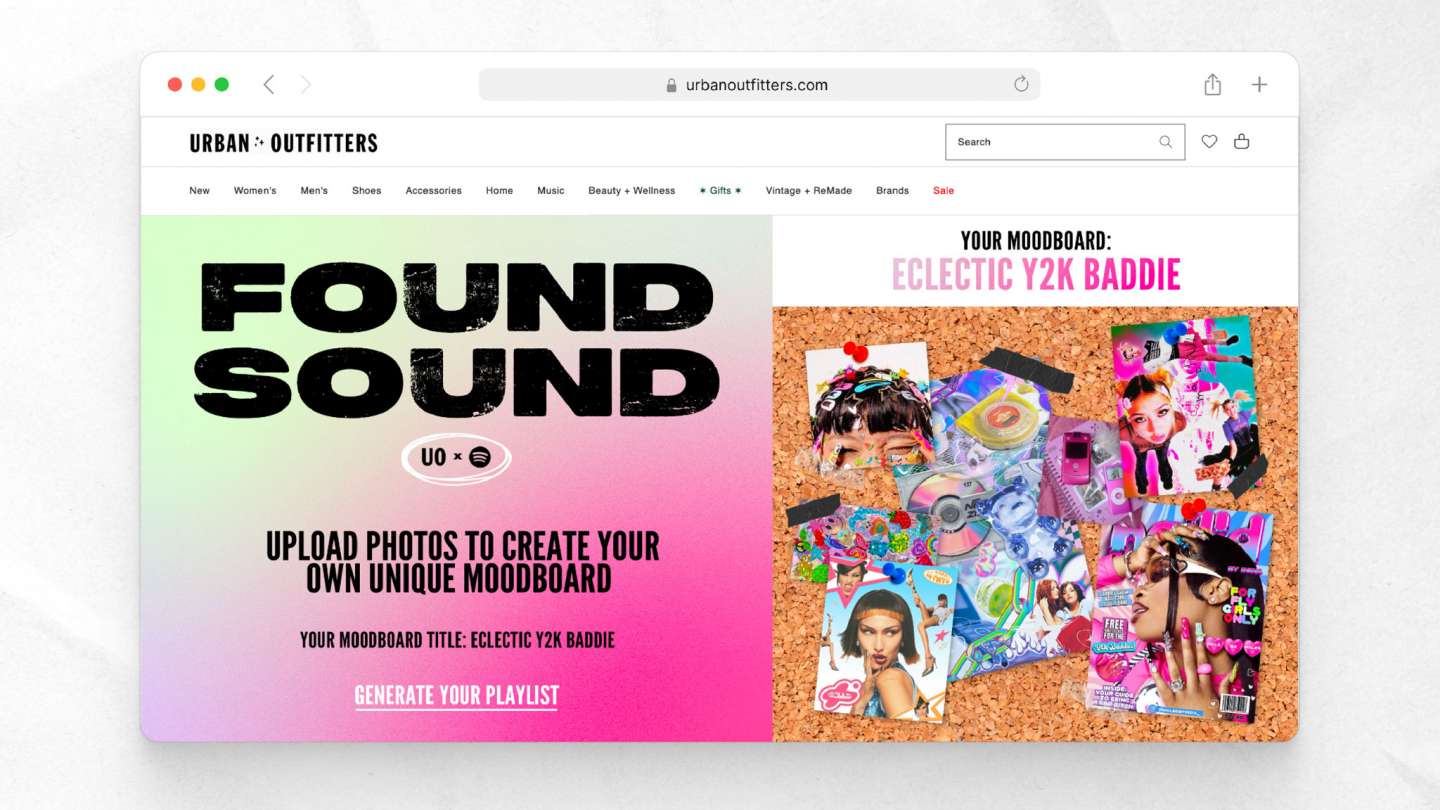Click the search magnifier icon
The image size is (1440, 810).
1165,142
